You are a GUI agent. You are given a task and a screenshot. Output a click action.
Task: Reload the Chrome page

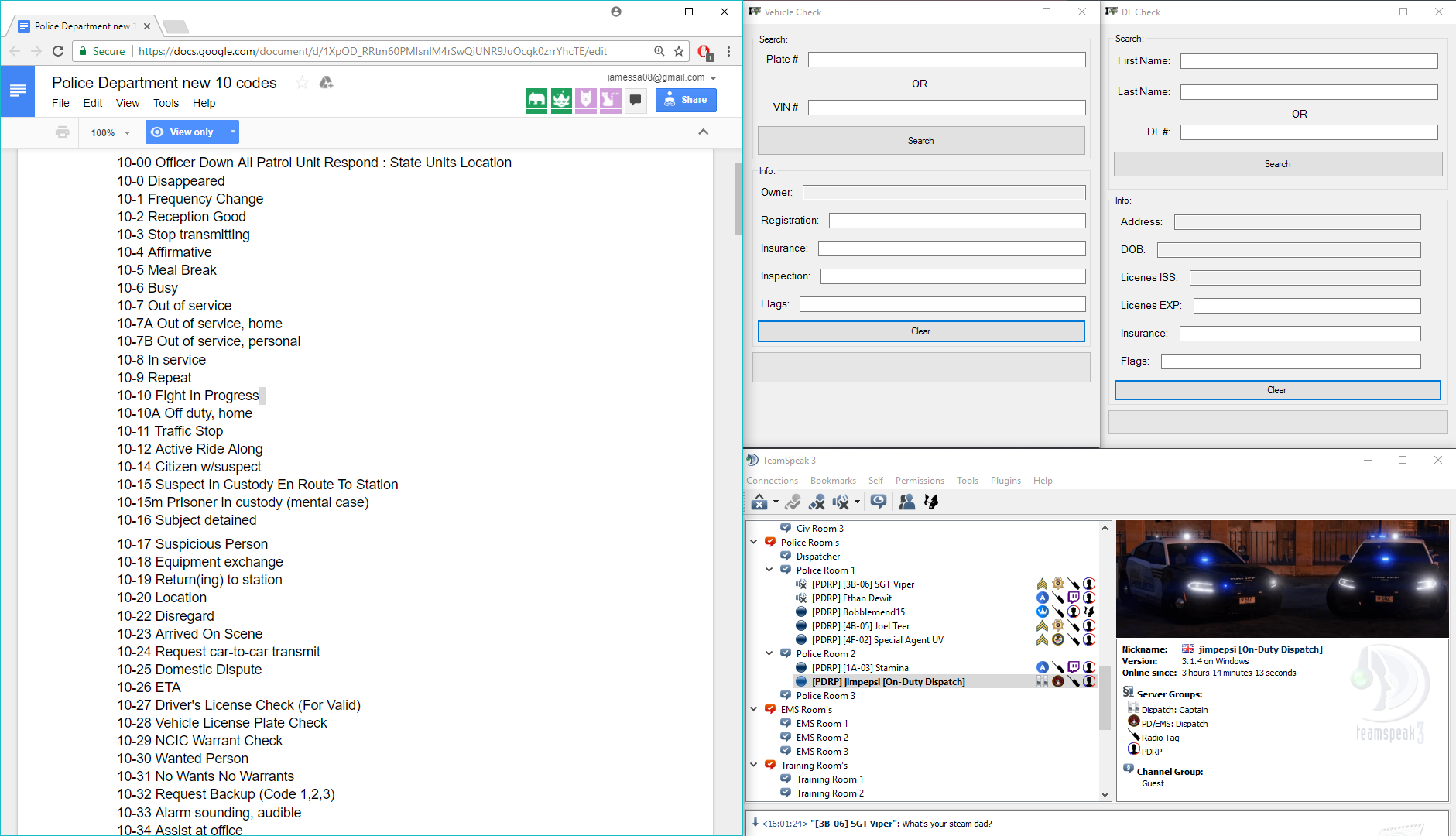click(x=58, y=51)
